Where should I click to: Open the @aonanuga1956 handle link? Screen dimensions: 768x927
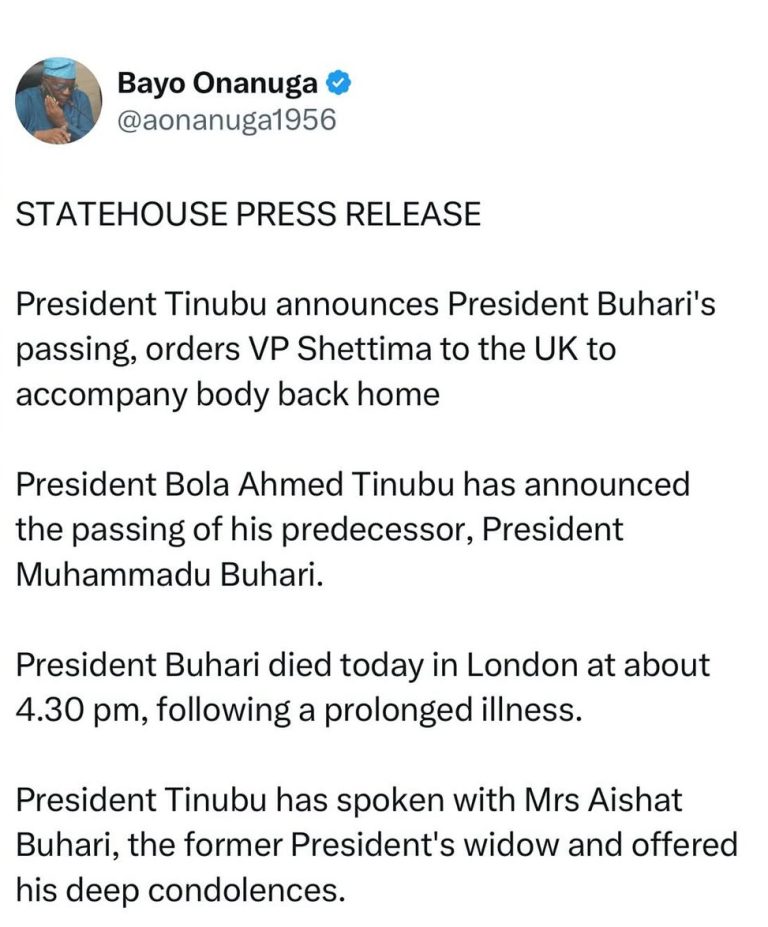pos(226,121)
